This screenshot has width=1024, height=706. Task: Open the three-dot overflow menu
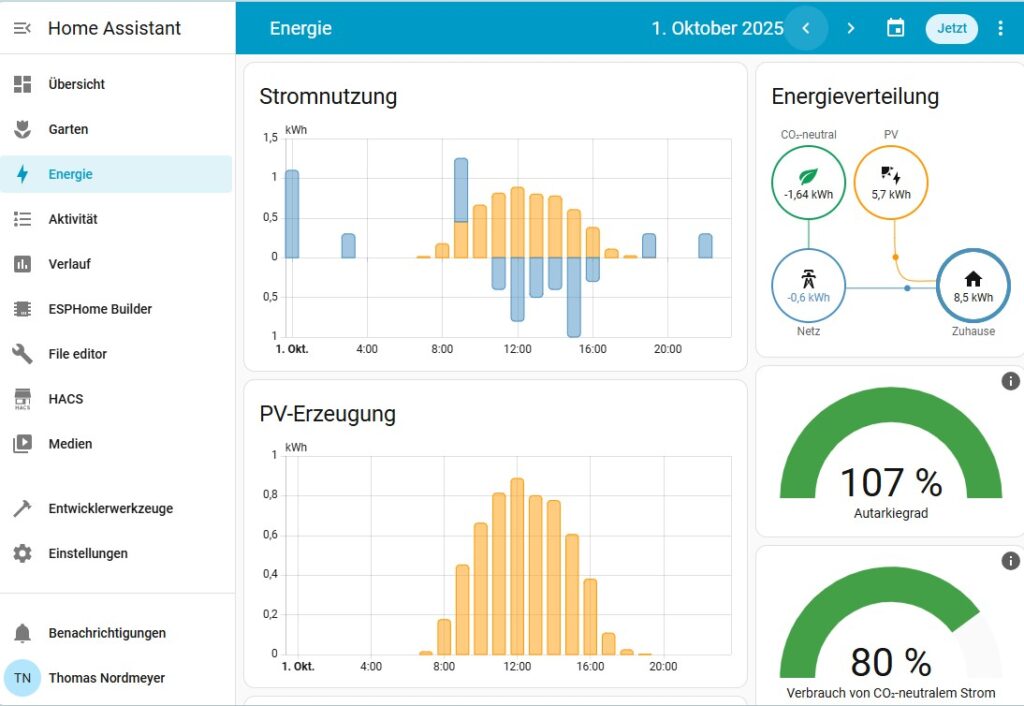1000,28
